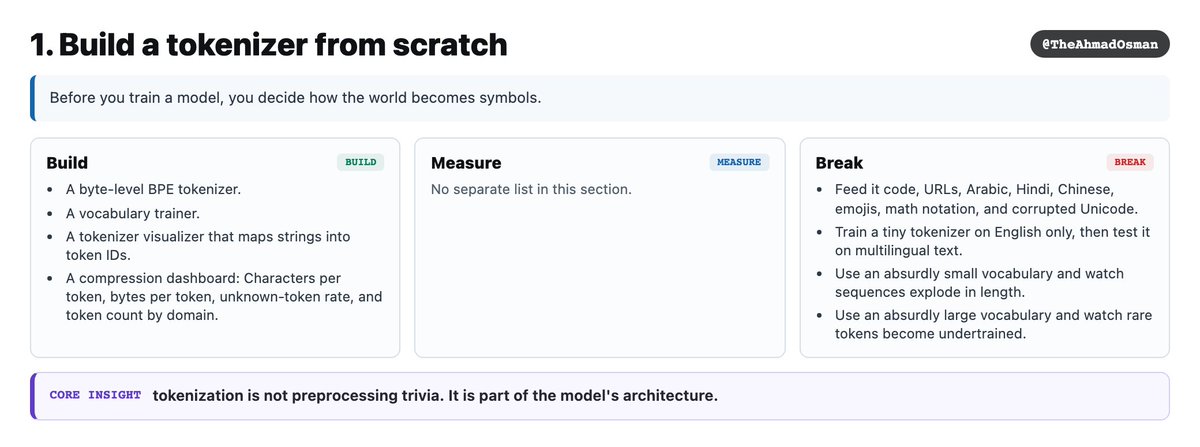The image size is (1200, 447).
Task: Click the red BREAK tag badge
Action: pos(1130,162)
